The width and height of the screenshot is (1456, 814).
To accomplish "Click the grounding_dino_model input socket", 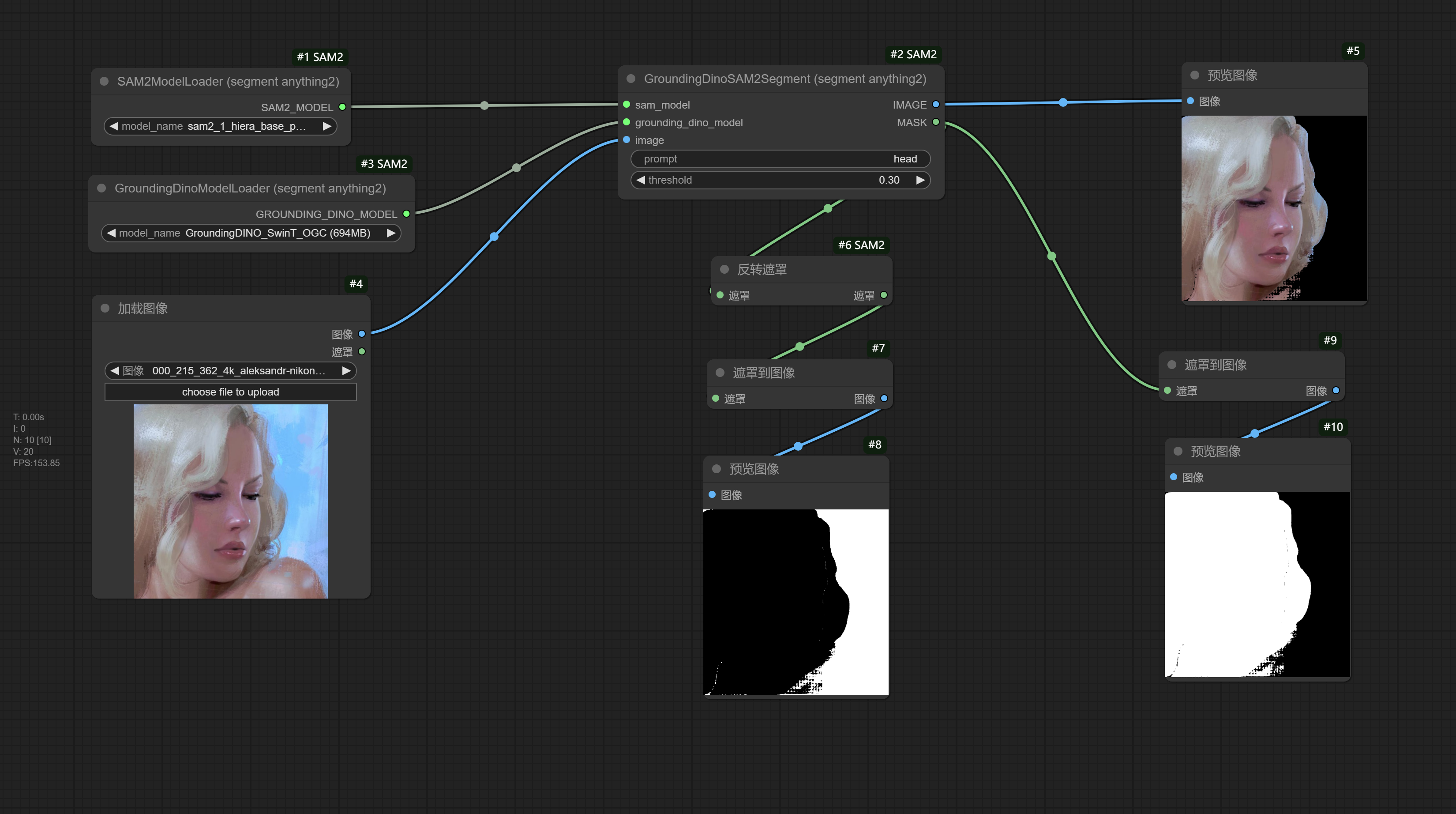I will pyautogui.click(x=626, y=122).
